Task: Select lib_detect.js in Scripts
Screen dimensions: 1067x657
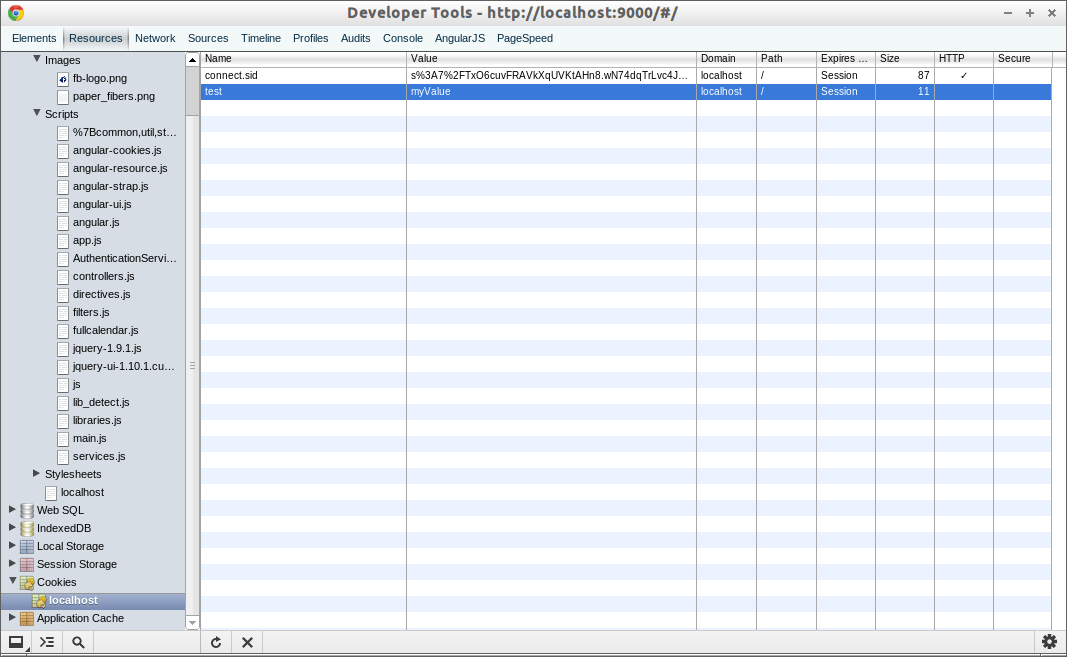Action: pyautogui.click(x=101, y=402)
